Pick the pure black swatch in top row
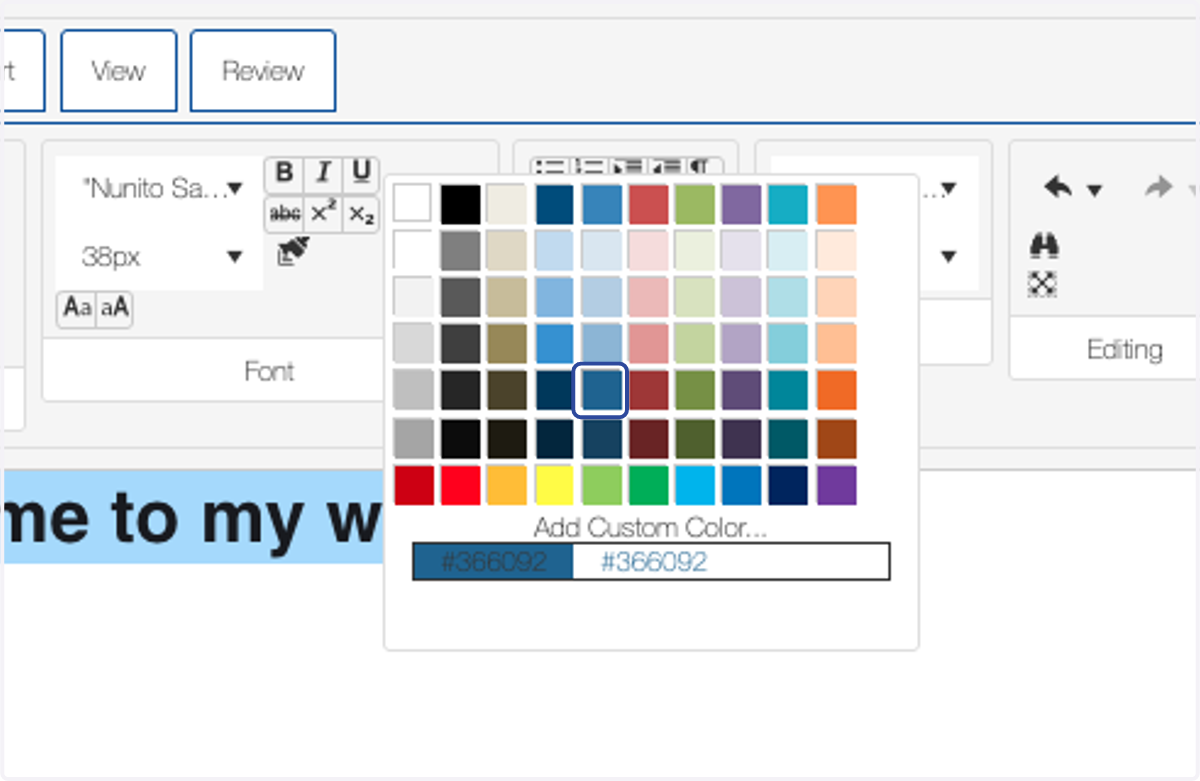 point(460,204)
